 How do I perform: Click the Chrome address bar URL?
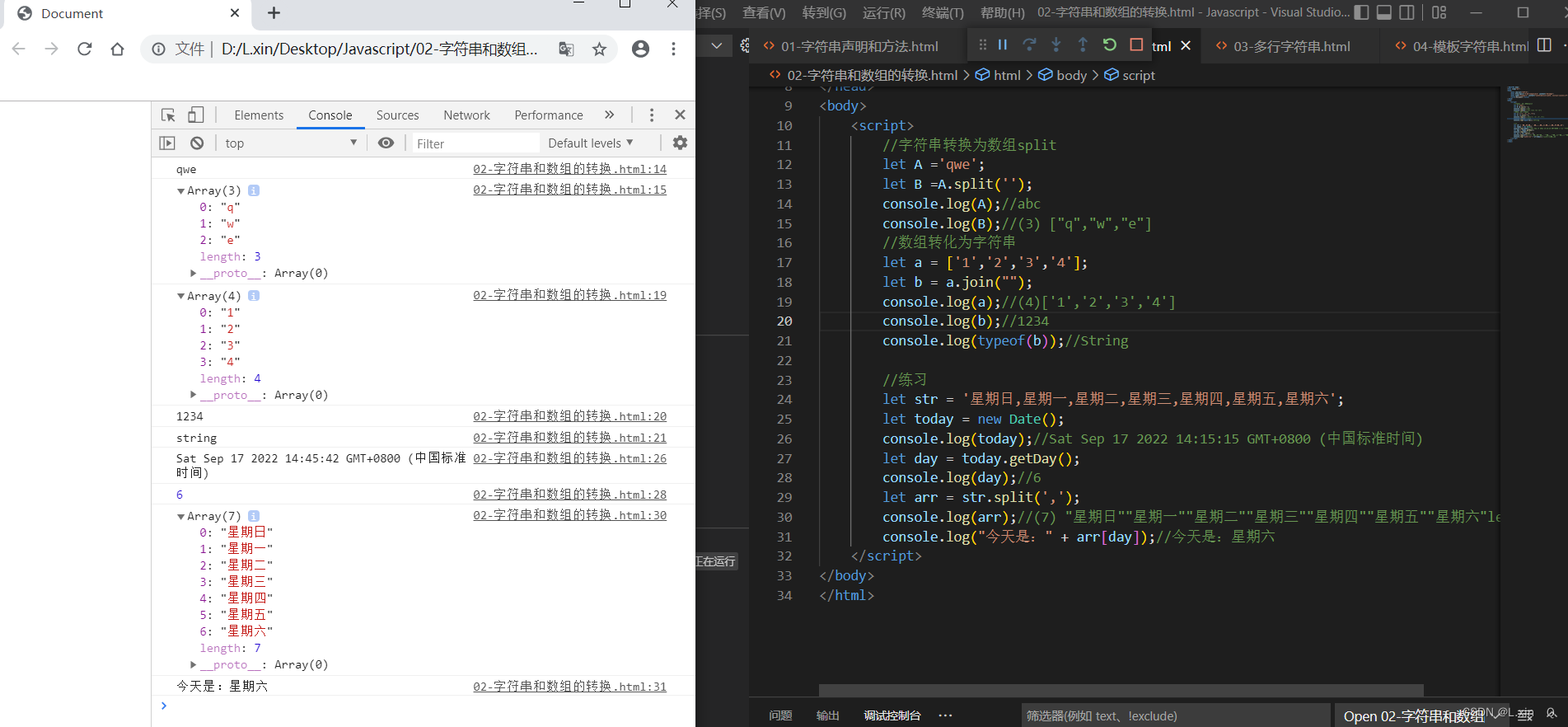[x=379, y=49]
